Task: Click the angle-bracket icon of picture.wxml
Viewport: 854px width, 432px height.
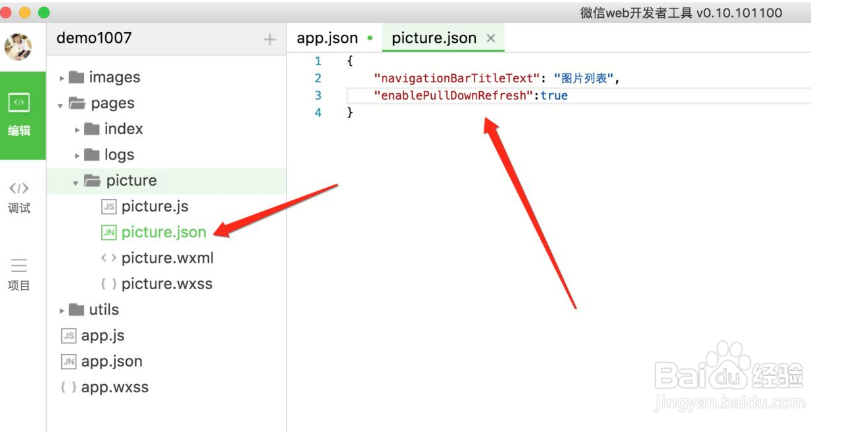Action: tap(109, 258)
